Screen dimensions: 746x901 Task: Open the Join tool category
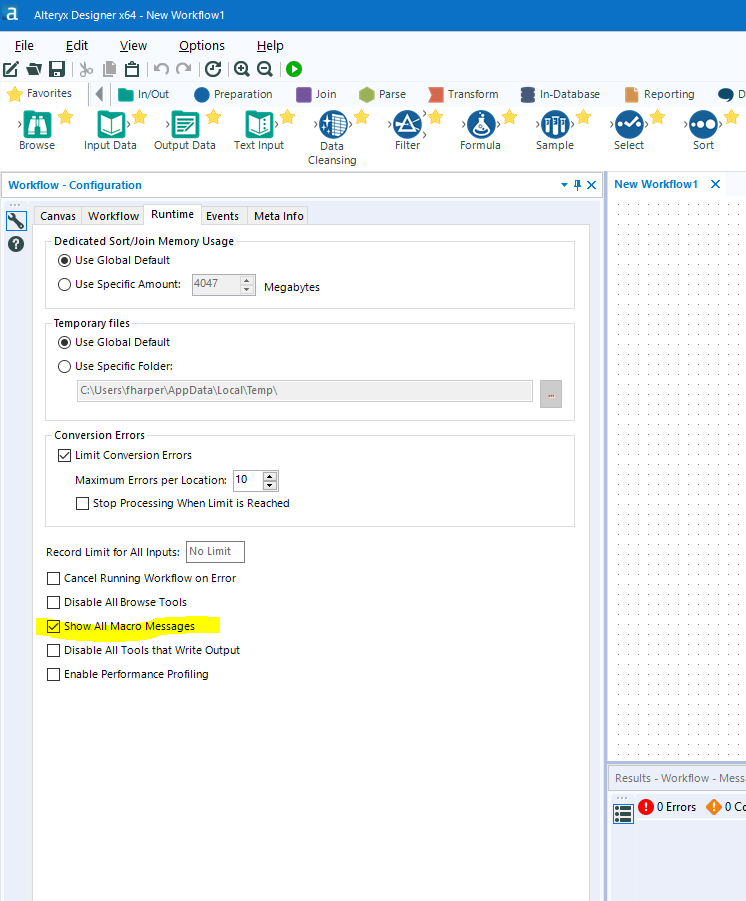pos(316,94)
